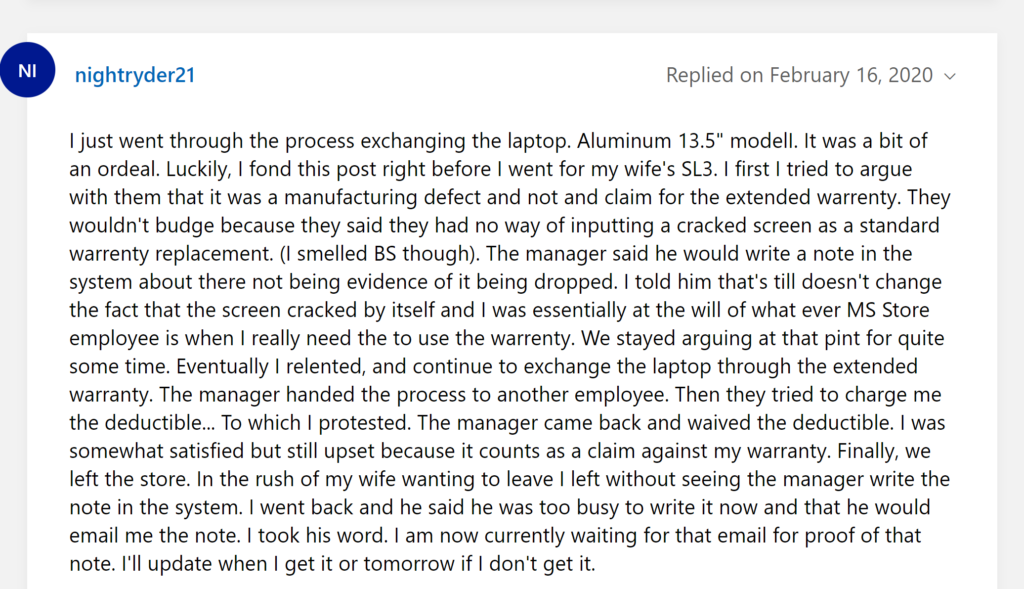Image resolution: width=1024 pixels, height=589 pixels.
Task: Open the nightryder21 profile link
Action: 135,75
